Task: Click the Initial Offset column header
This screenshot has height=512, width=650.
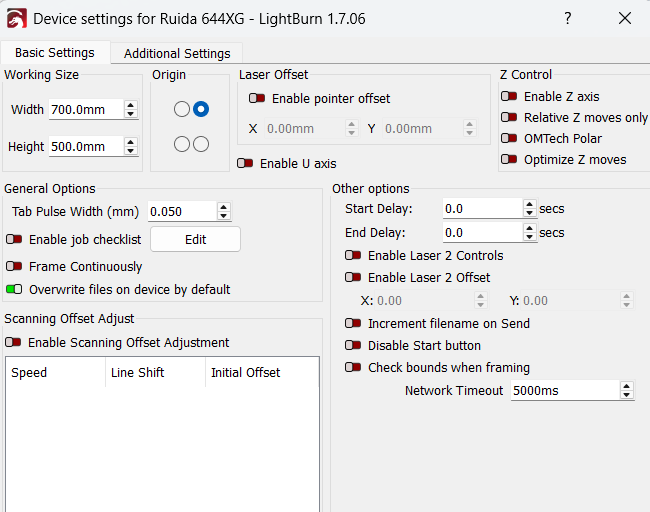Action: coord(262,372)
